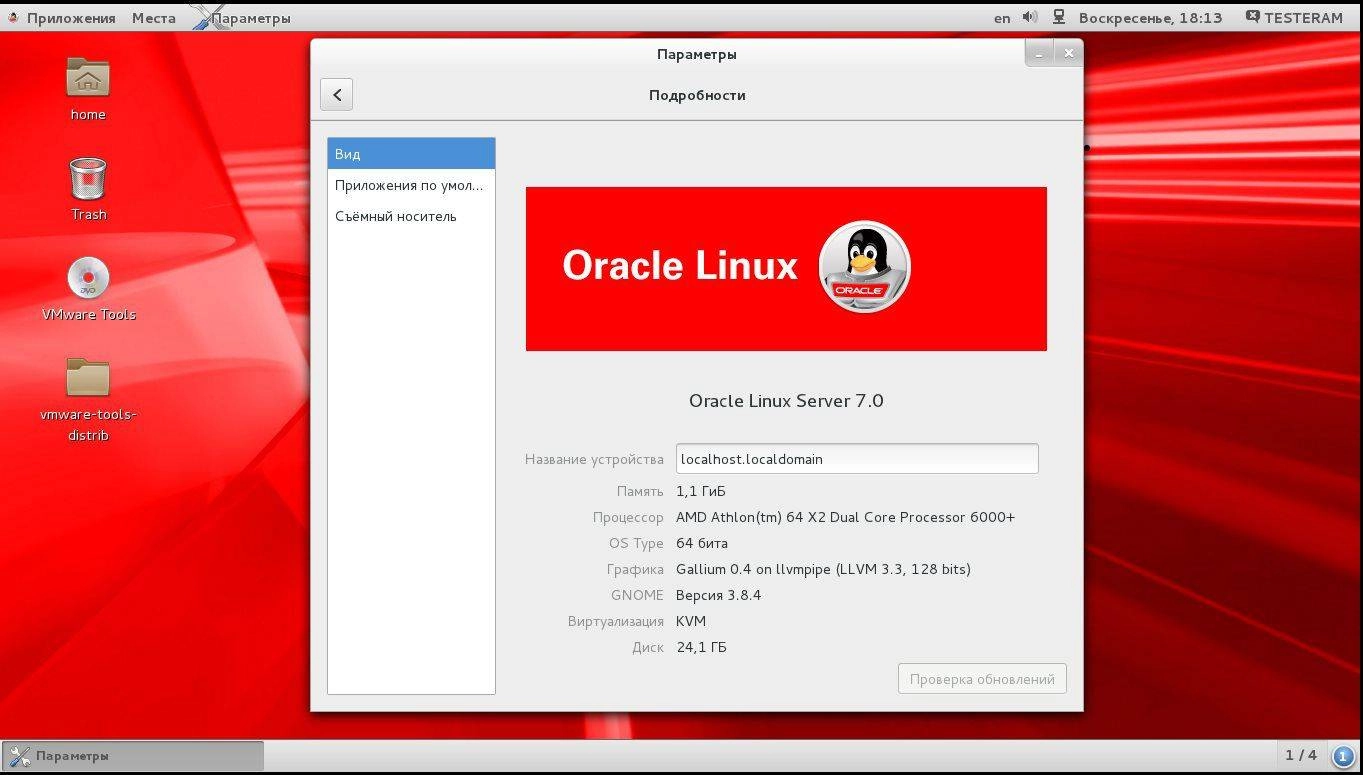Click the Название устройства label
The width and height of the screenshot is (1363, 775).
[594, 459]
